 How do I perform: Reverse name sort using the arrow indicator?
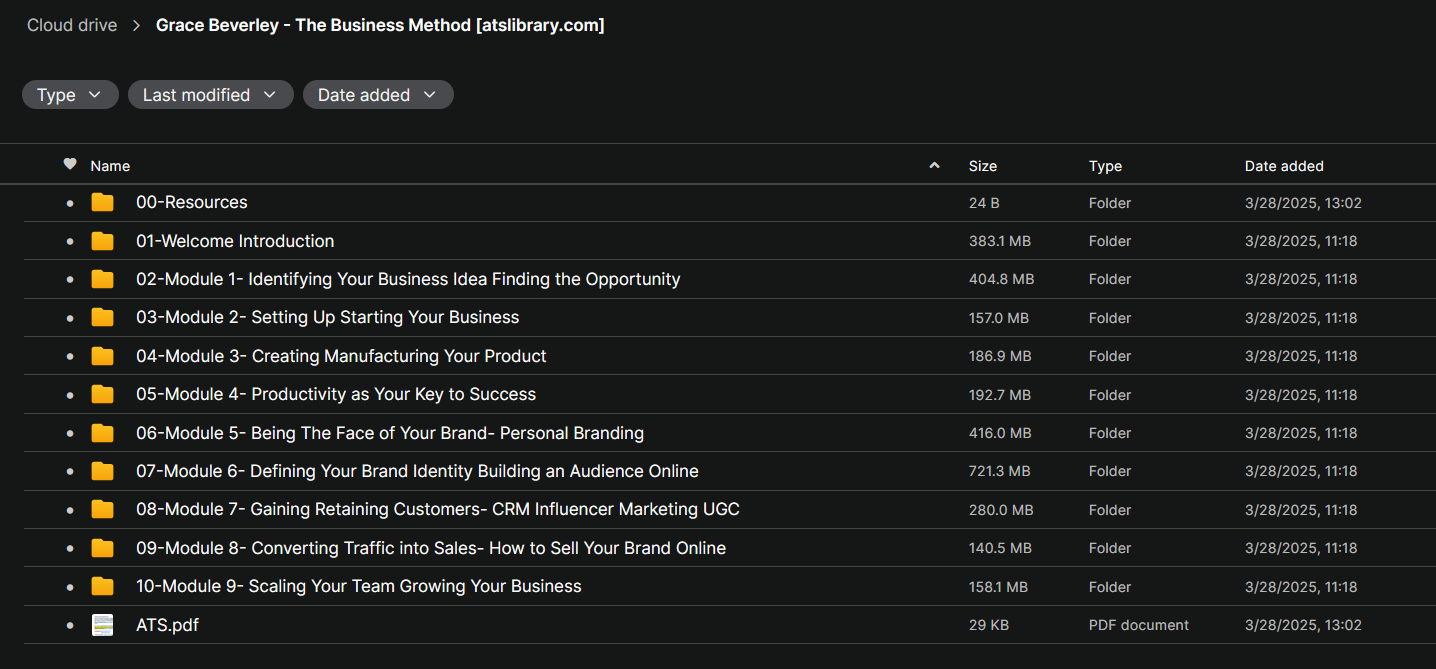coord(934,166)
